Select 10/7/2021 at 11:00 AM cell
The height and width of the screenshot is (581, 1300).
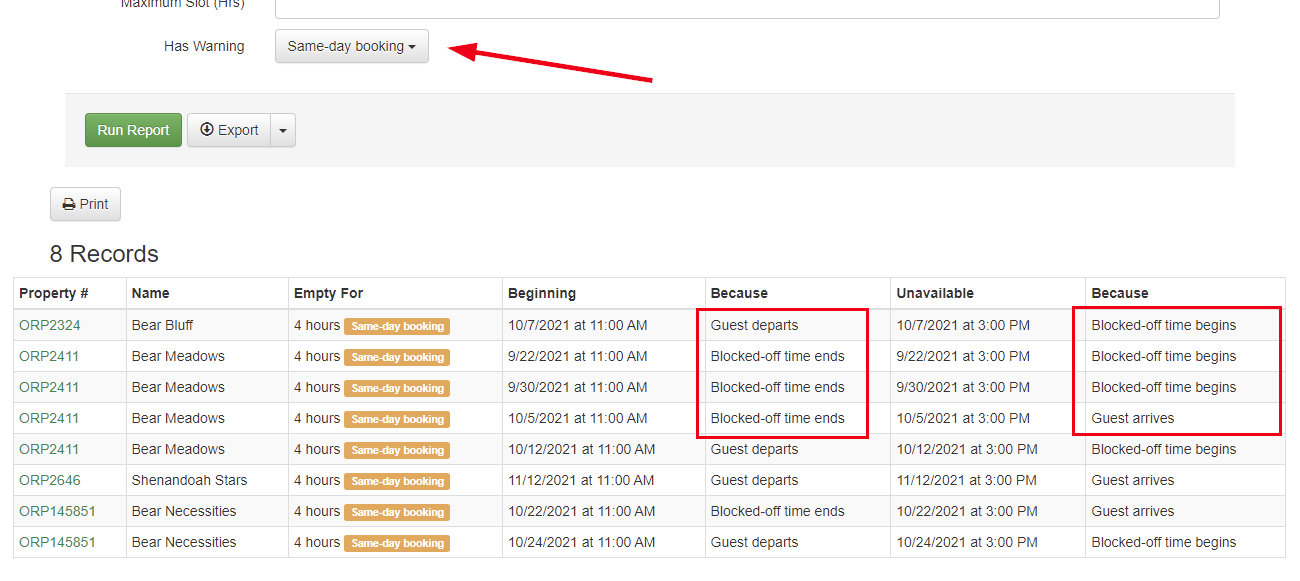click(x=604, y=325)
